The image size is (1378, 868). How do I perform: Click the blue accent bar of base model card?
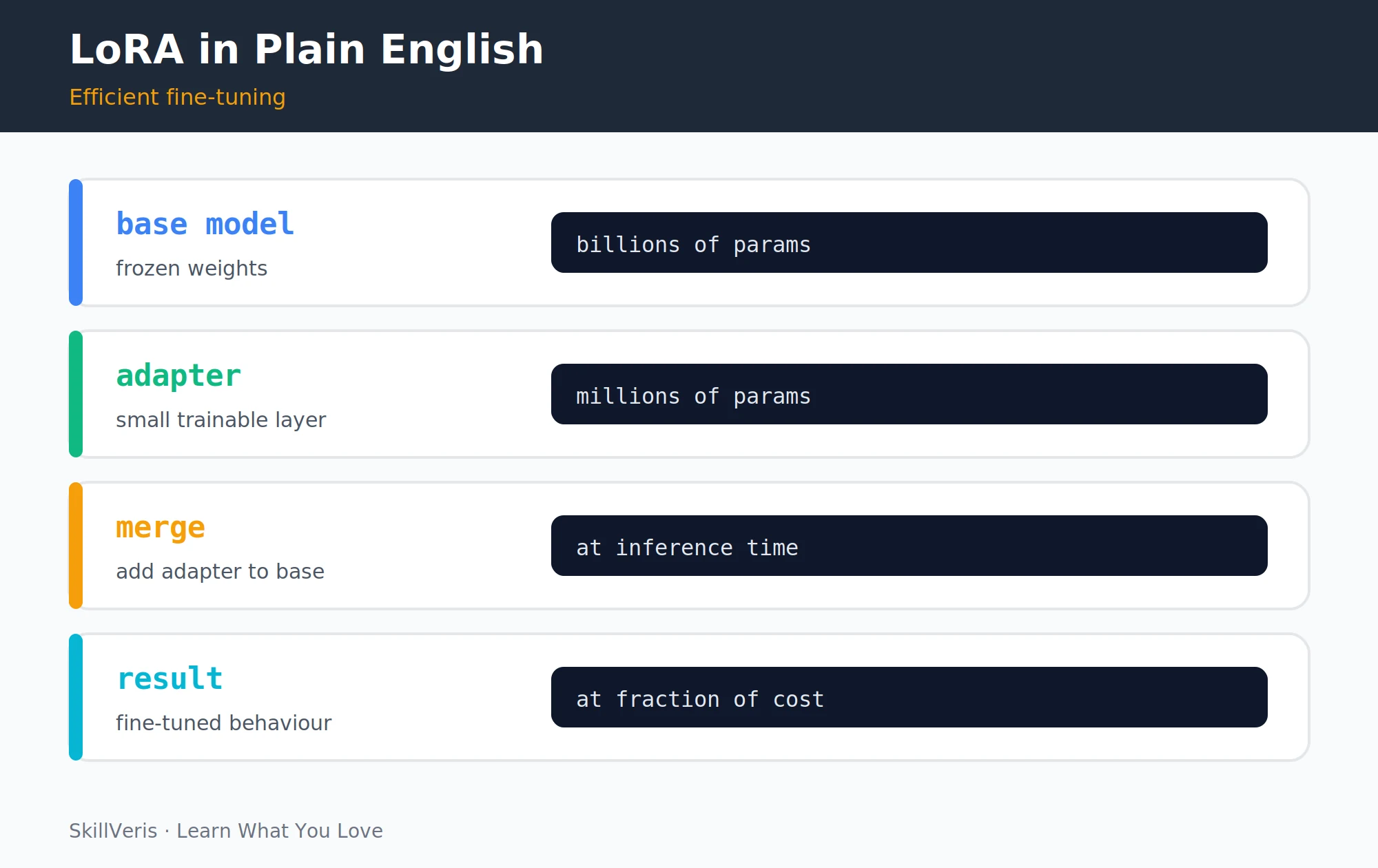click(x=76, y=242)
